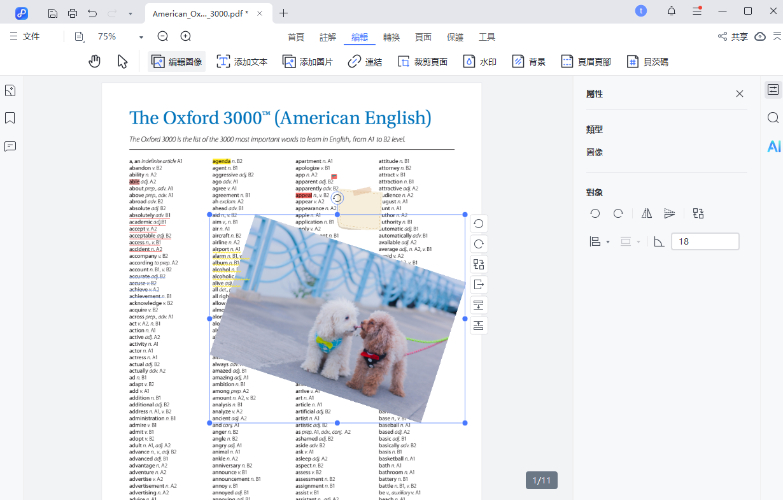Click the cloud upload icon
783x500 pixels.
click(760, 36)
